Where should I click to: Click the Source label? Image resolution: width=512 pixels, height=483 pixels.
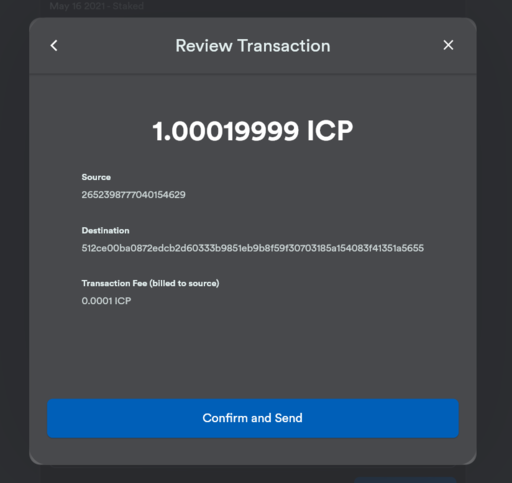click(96, 177)
